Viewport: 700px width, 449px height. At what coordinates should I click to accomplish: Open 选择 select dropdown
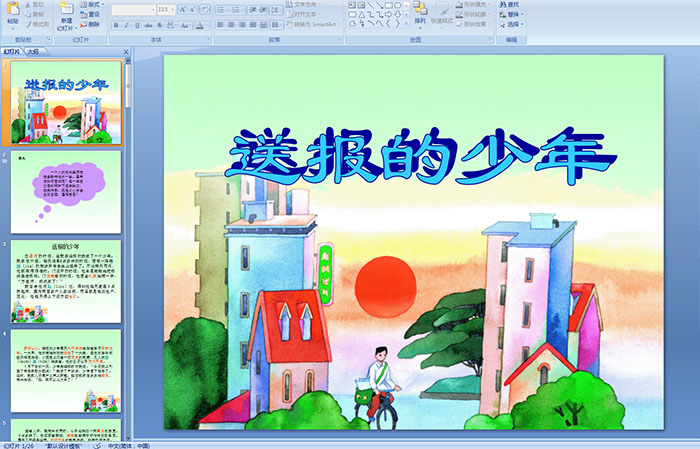click(x=511, y=24)
